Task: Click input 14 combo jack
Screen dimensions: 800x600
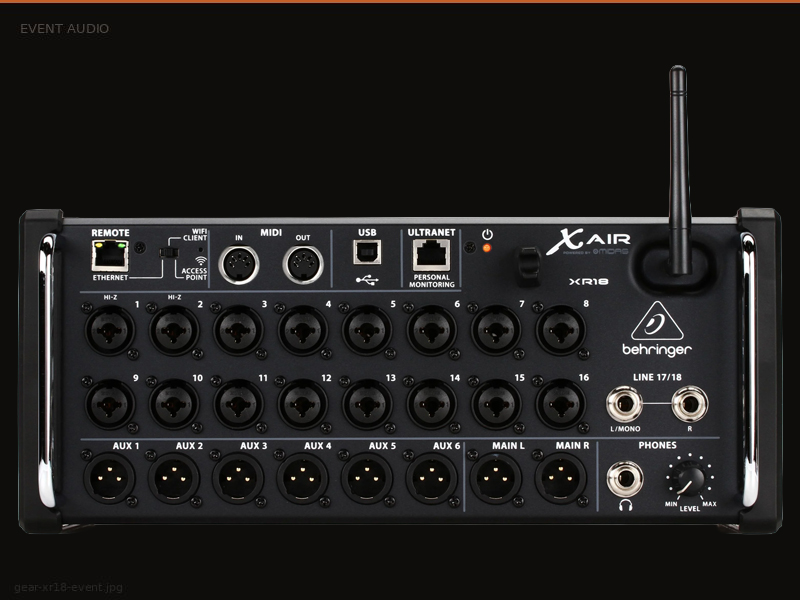Action: [x=432, y=404]
